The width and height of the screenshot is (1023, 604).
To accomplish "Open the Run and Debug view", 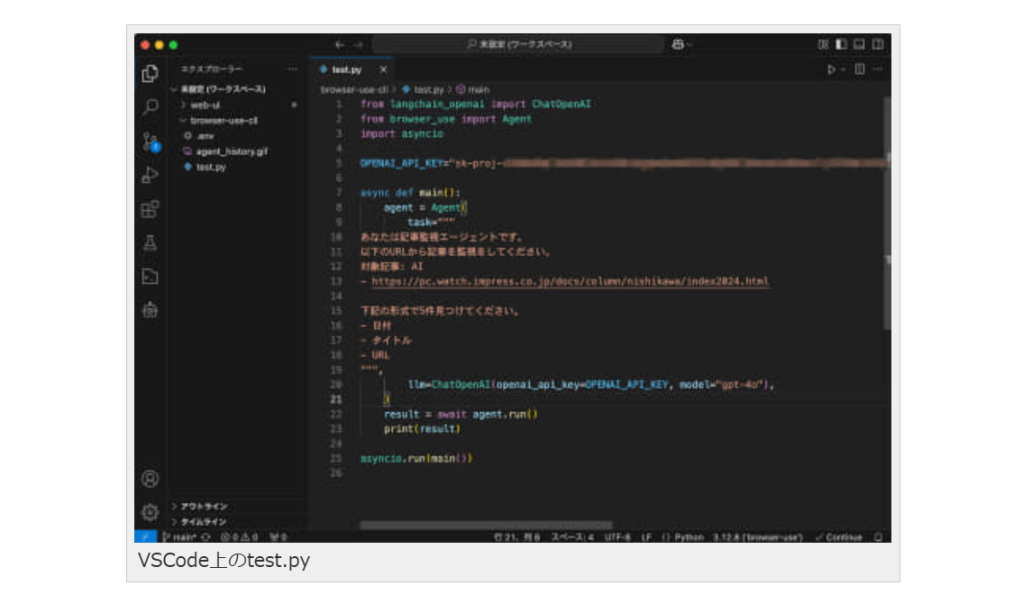I will pos(150,175).
